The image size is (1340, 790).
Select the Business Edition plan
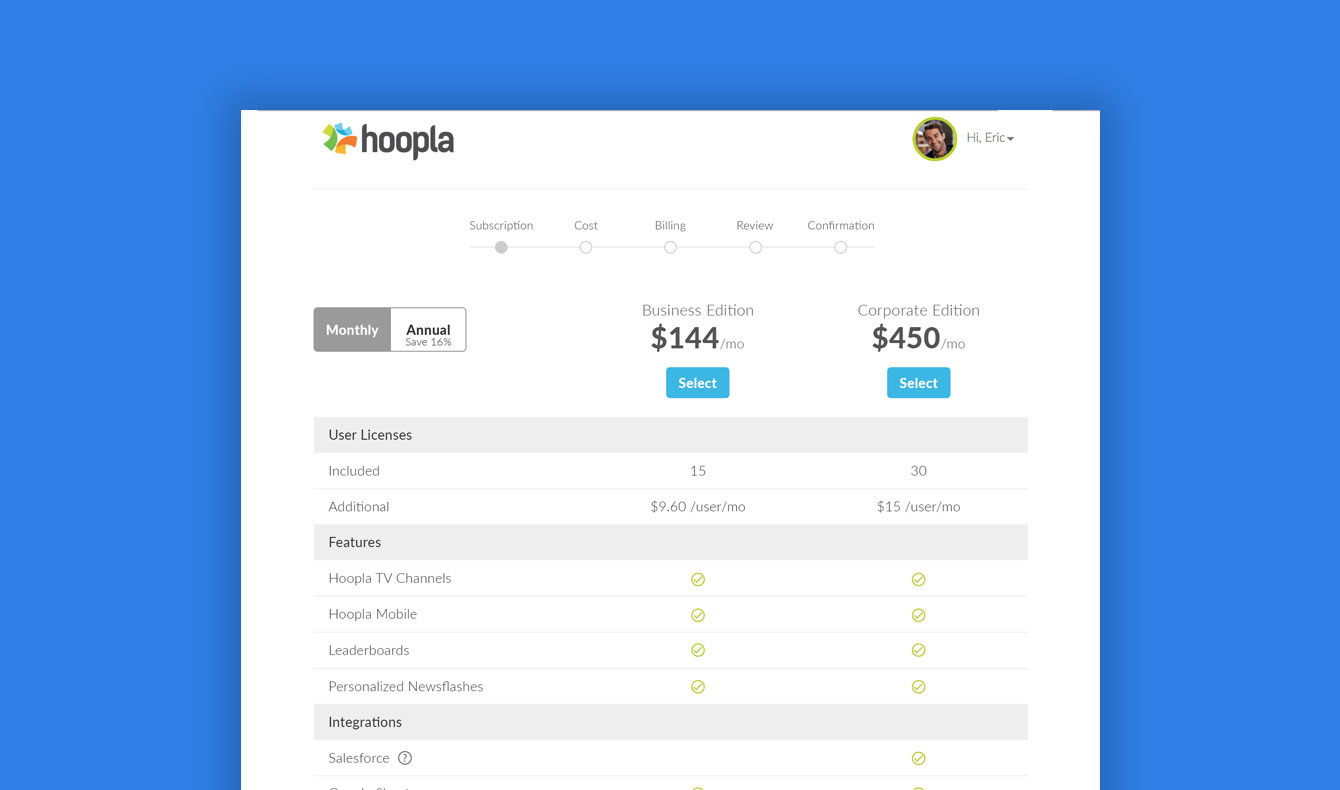pyautogui.click(x=698, y=383)
